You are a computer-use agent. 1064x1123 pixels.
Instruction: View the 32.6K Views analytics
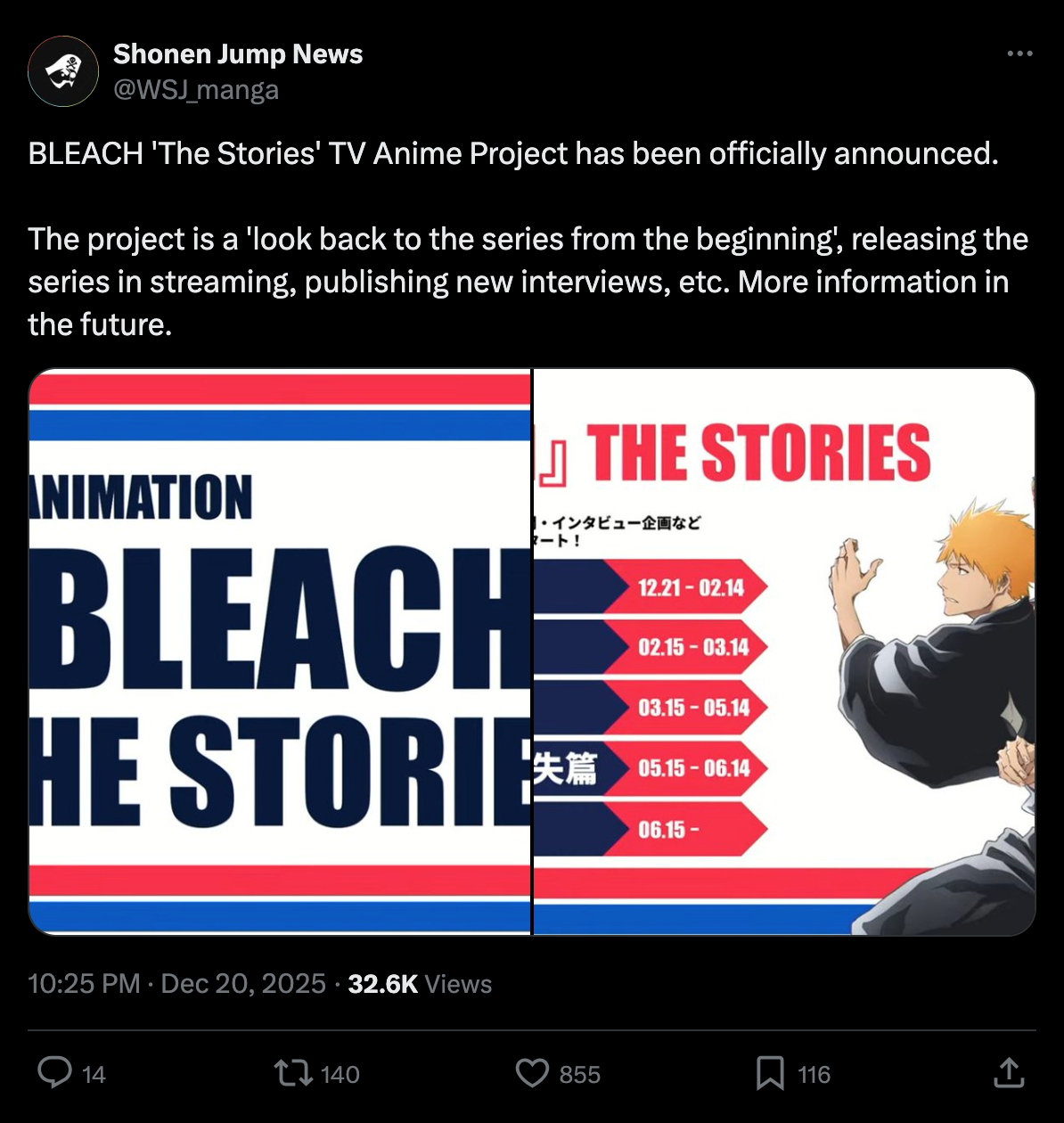coord(420,983)
